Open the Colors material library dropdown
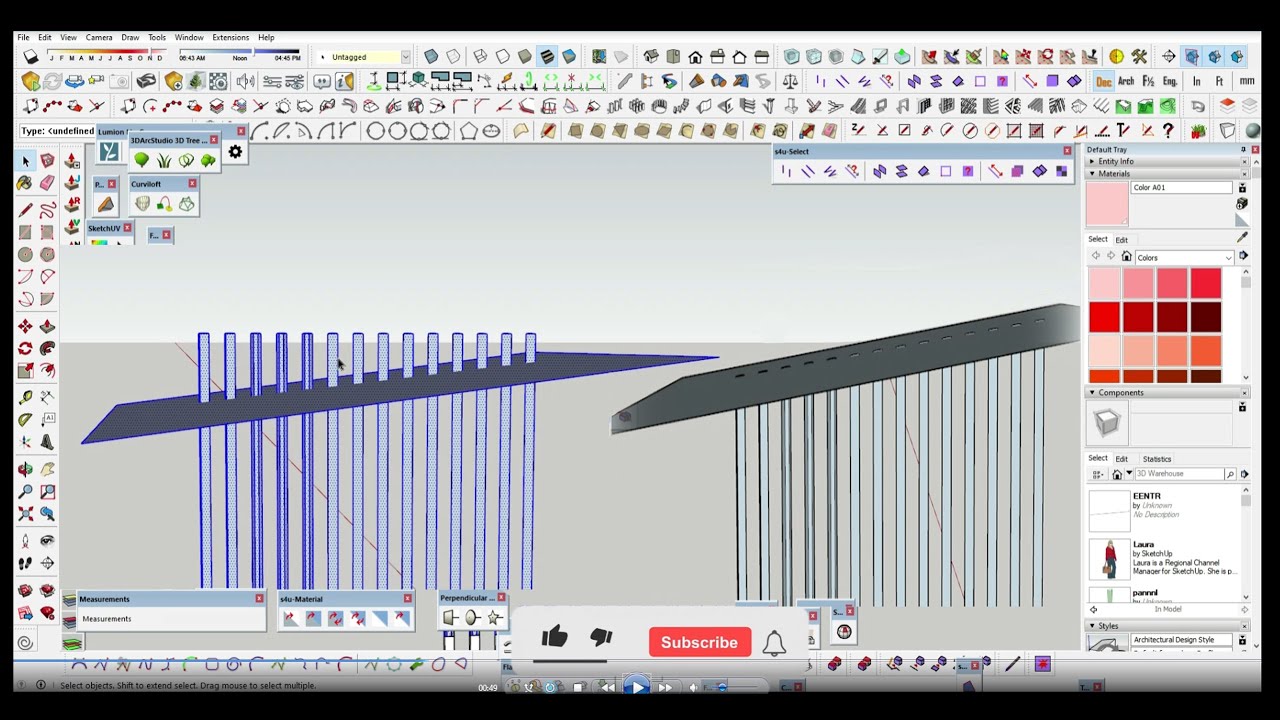Viewport: 1280px width, 720px height. (1184, 258)
